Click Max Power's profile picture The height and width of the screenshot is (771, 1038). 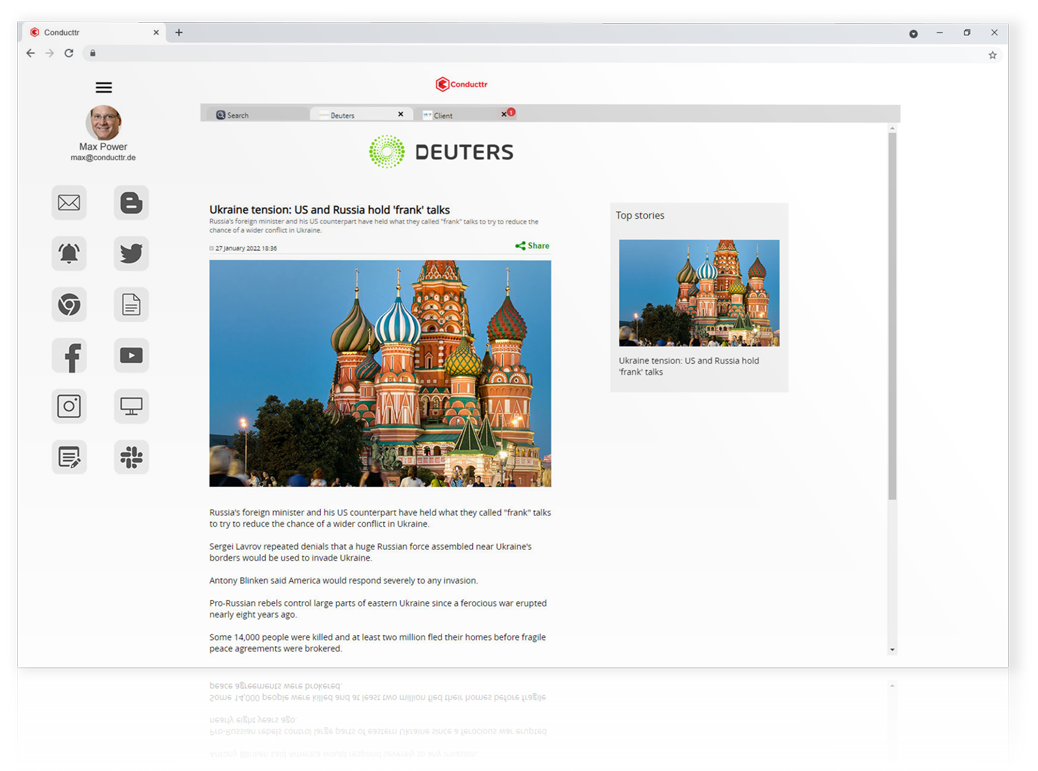(102, 121)
